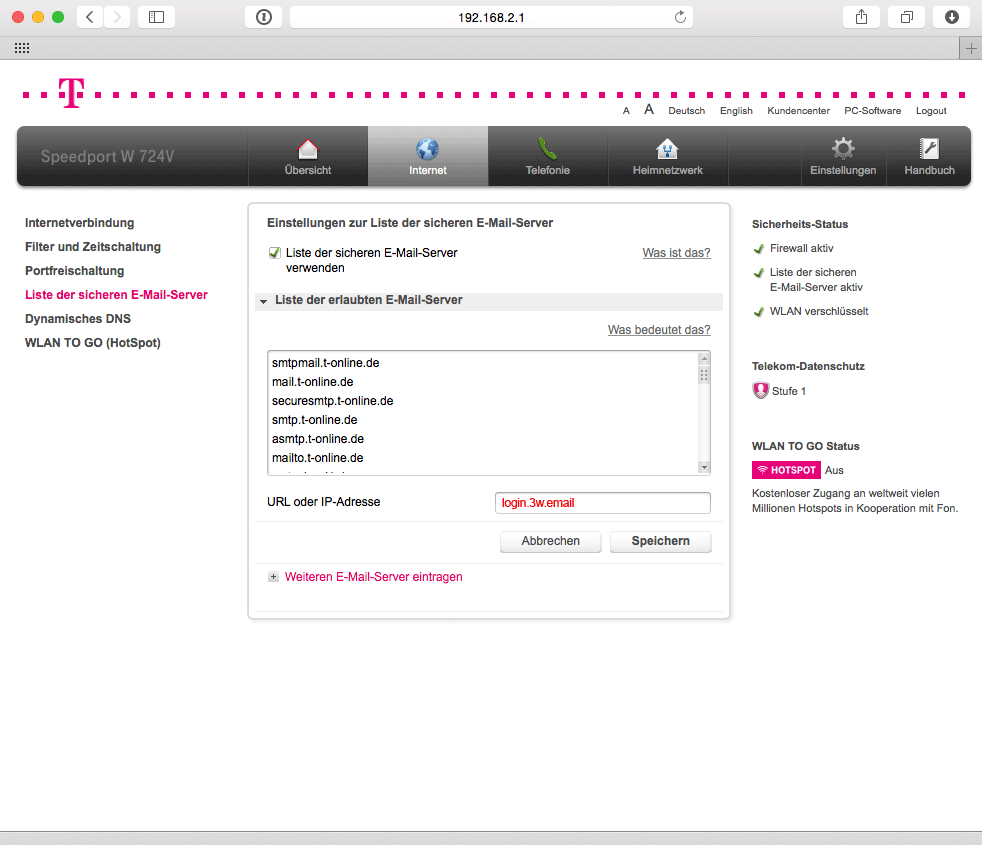This screenshot has width=982, height=845.
Task: Click scroll down arrow in server list
Action: click(x=704, y=467)
